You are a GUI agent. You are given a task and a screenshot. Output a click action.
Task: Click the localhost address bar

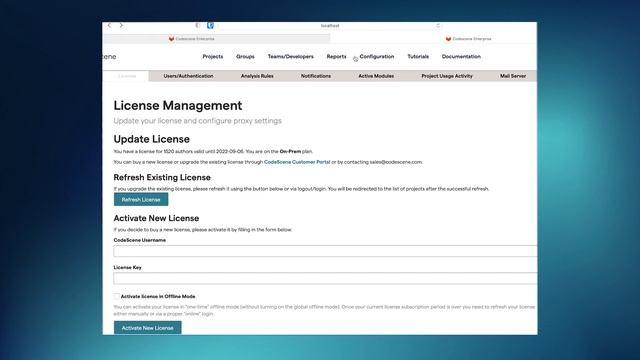click(330, 25)
